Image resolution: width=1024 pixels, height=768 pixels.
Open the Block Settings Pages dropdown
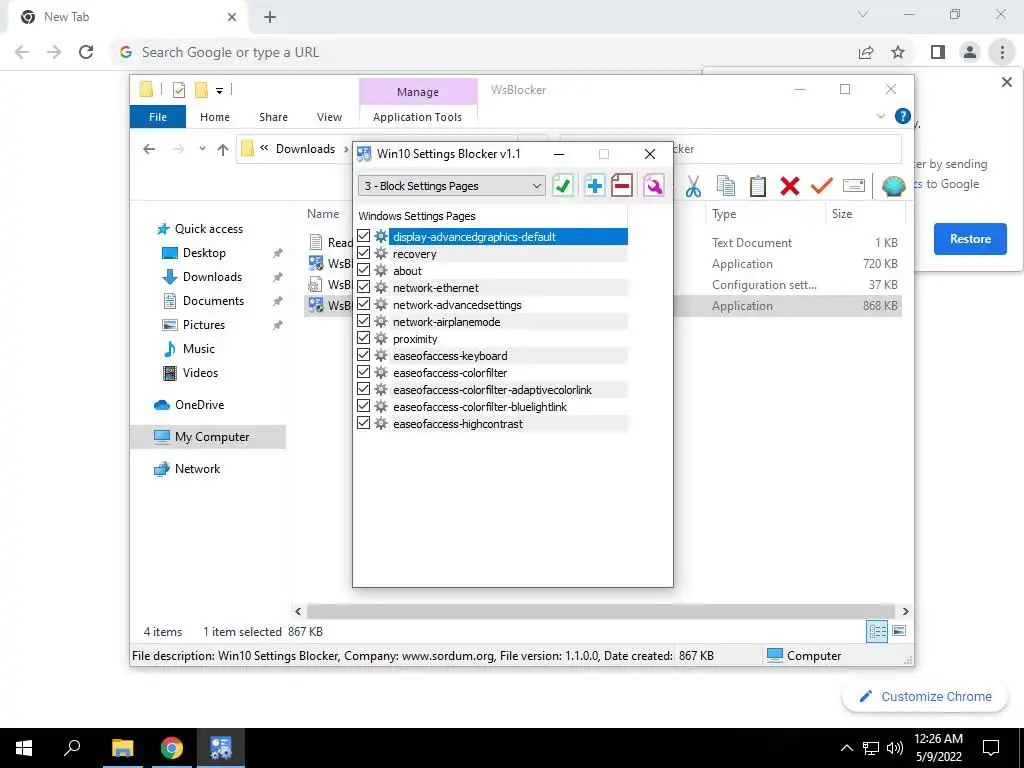point(451,186)
